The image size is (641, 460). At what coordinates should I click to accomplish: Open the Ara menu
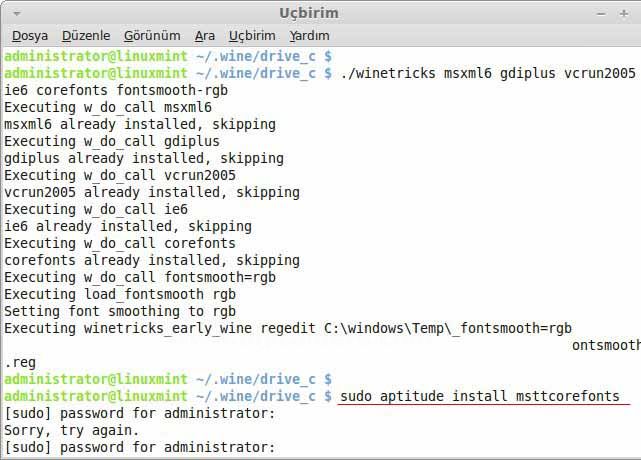tap(204, 36)
